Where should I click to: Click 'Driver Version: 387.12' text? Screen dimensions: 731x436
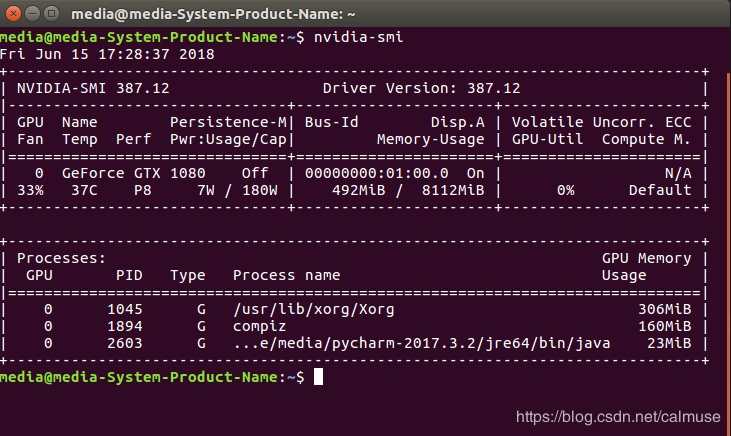(421, 88)
